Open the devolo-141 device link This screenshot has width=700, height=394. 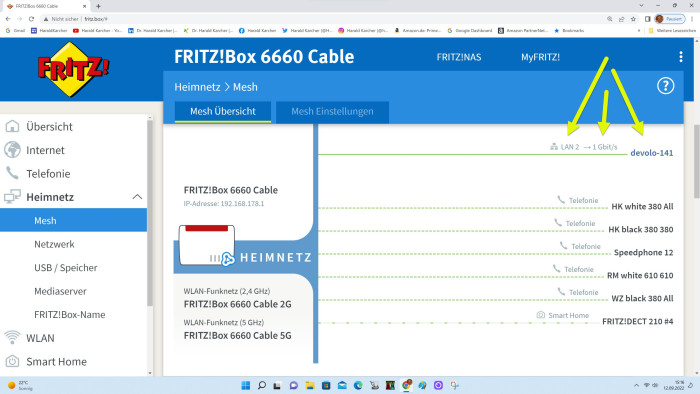[x=651, y=153]
